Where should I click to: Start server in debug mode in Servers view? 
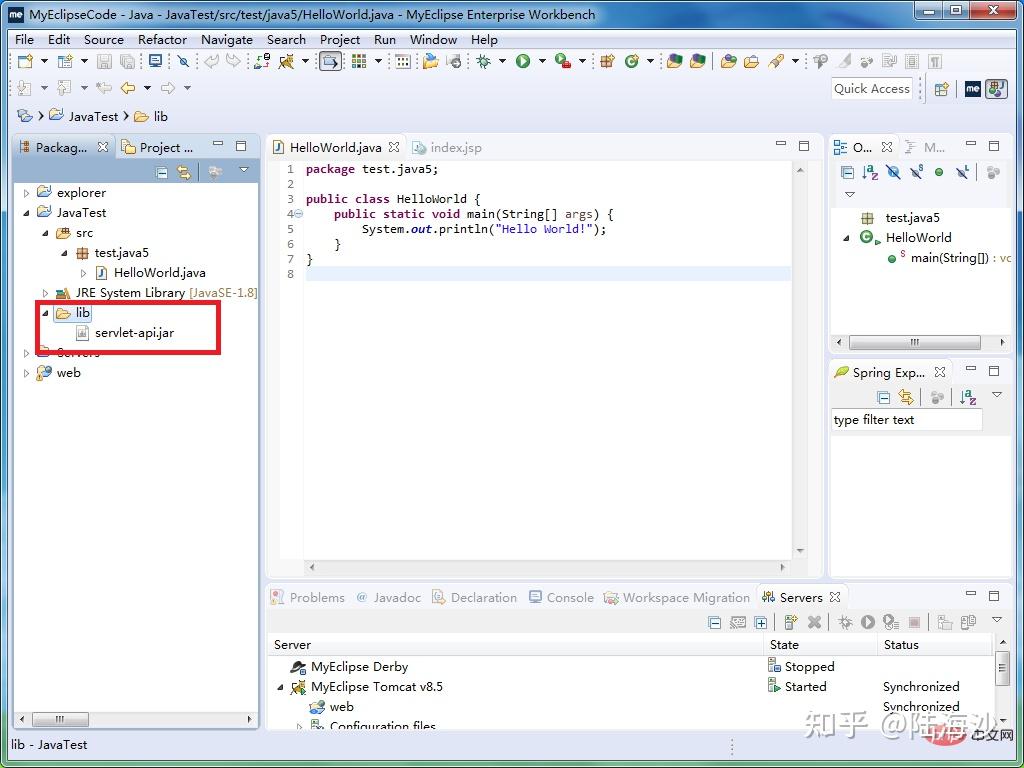(845, 622)
